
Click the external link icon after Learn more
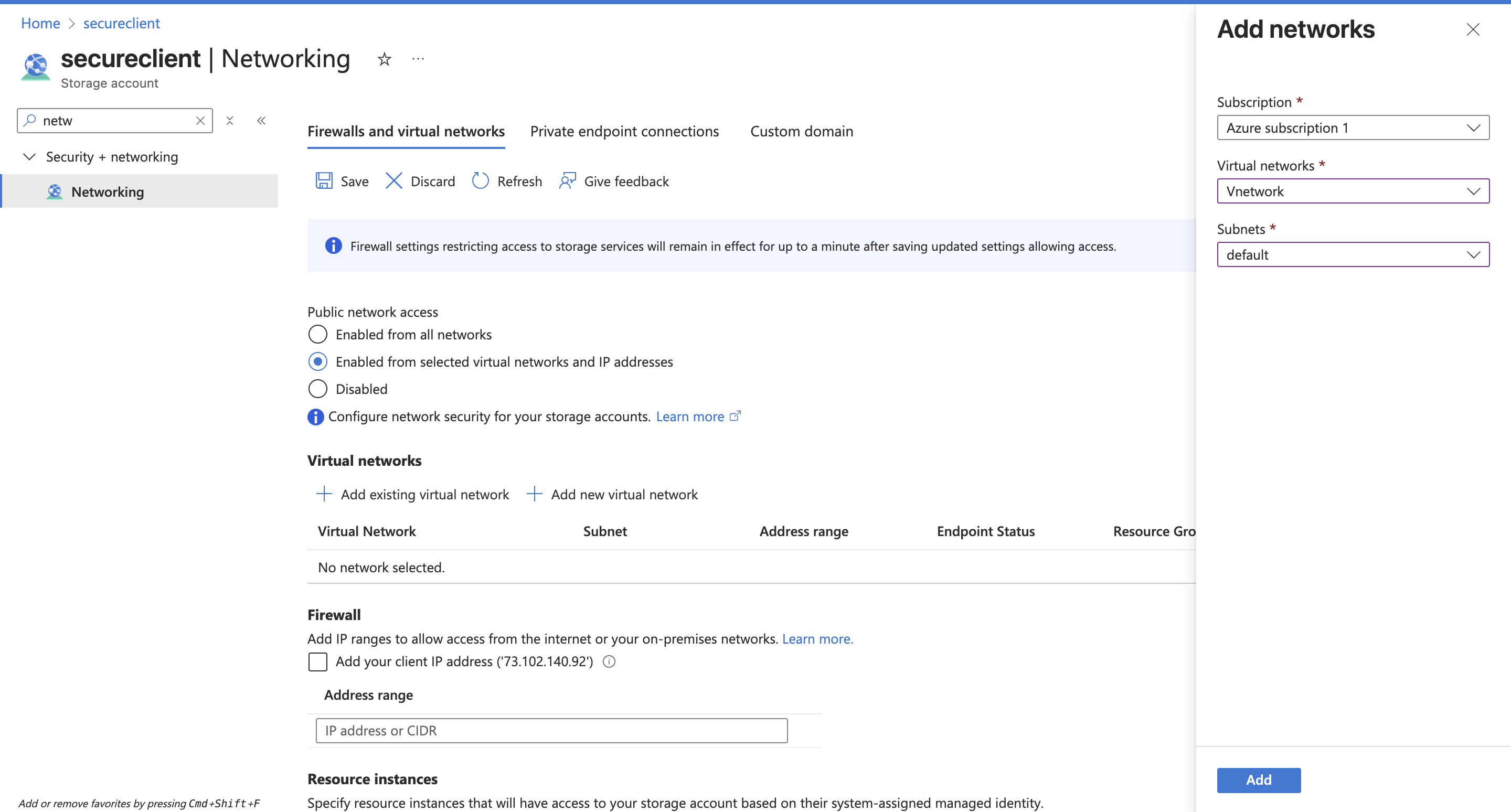735,415
